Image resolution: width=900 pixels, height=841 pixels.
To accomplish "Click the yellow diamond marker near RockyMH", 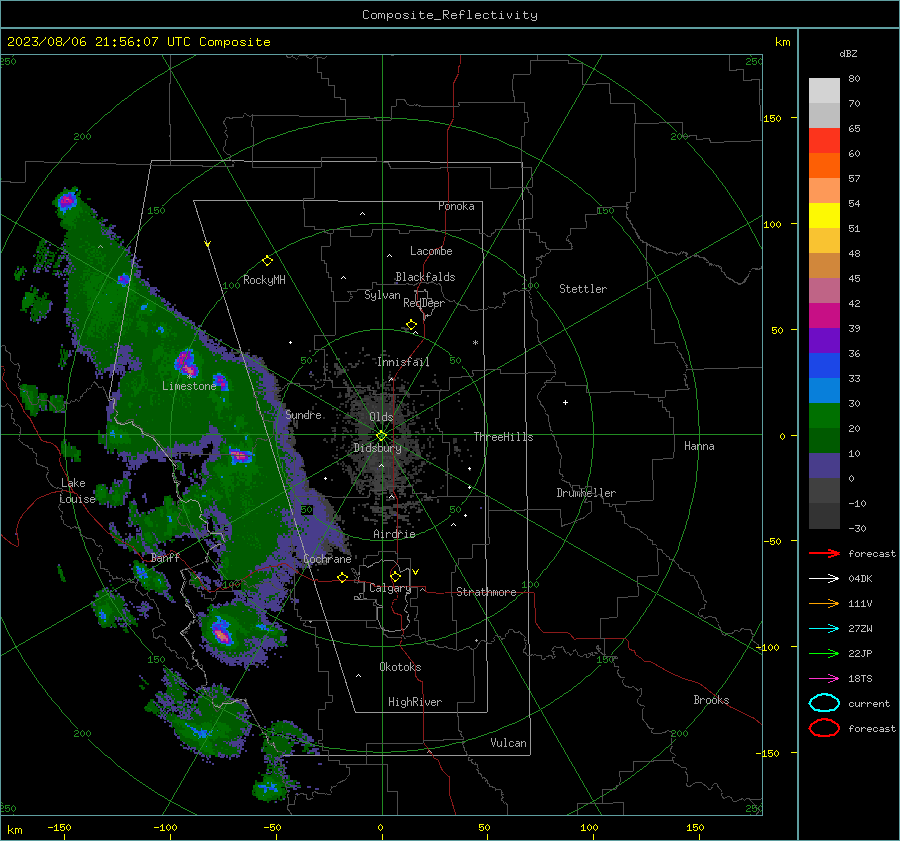I will [267, 261].
